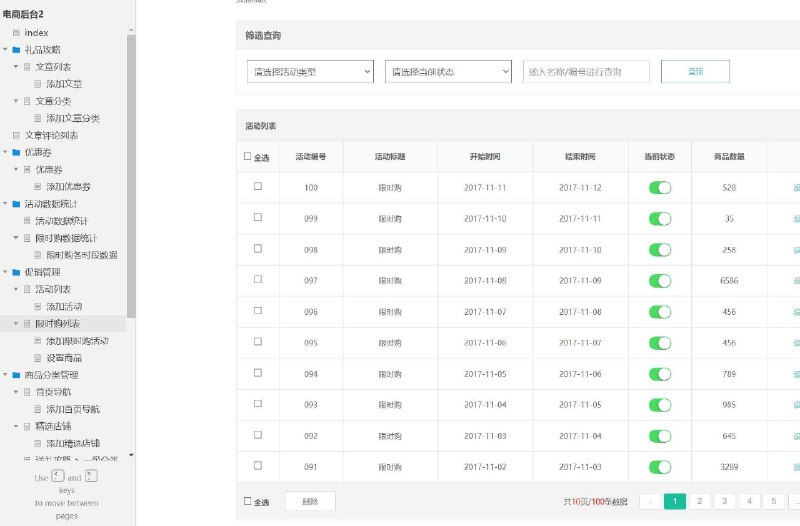Click the page icon next to 添加首页导航
The image size is (800, 526).
tap(38, 409)
